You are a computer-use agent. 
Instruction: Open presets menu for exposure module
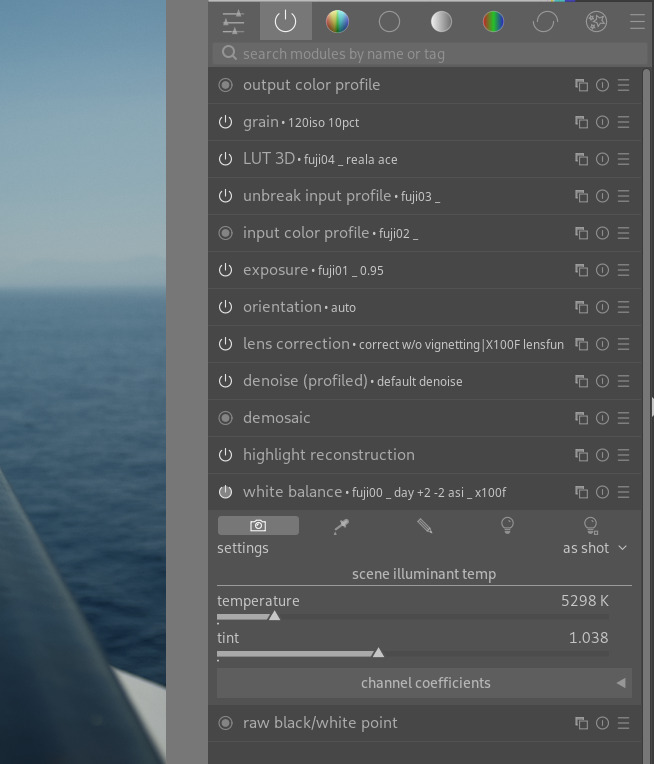click(x=623, y=270)
